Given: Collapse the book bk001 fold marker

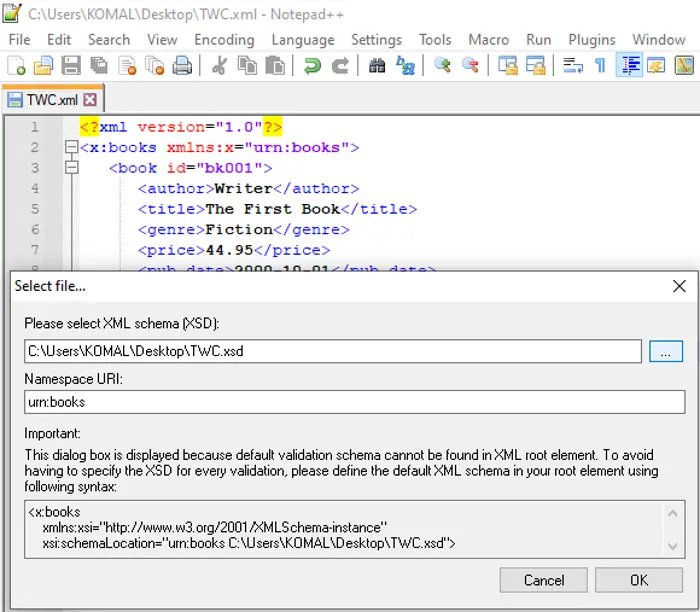Looking at the screenshot, I should (x=71, y=167).
